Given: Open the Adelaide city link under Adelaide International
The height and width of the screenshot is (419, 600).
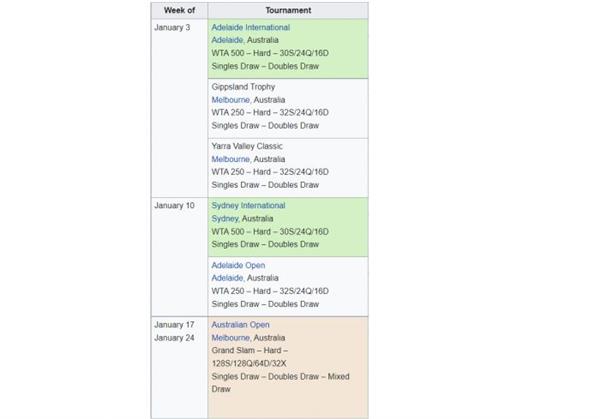Looking at the screenshot, I should pyautogui.click(x=227, y=40).
